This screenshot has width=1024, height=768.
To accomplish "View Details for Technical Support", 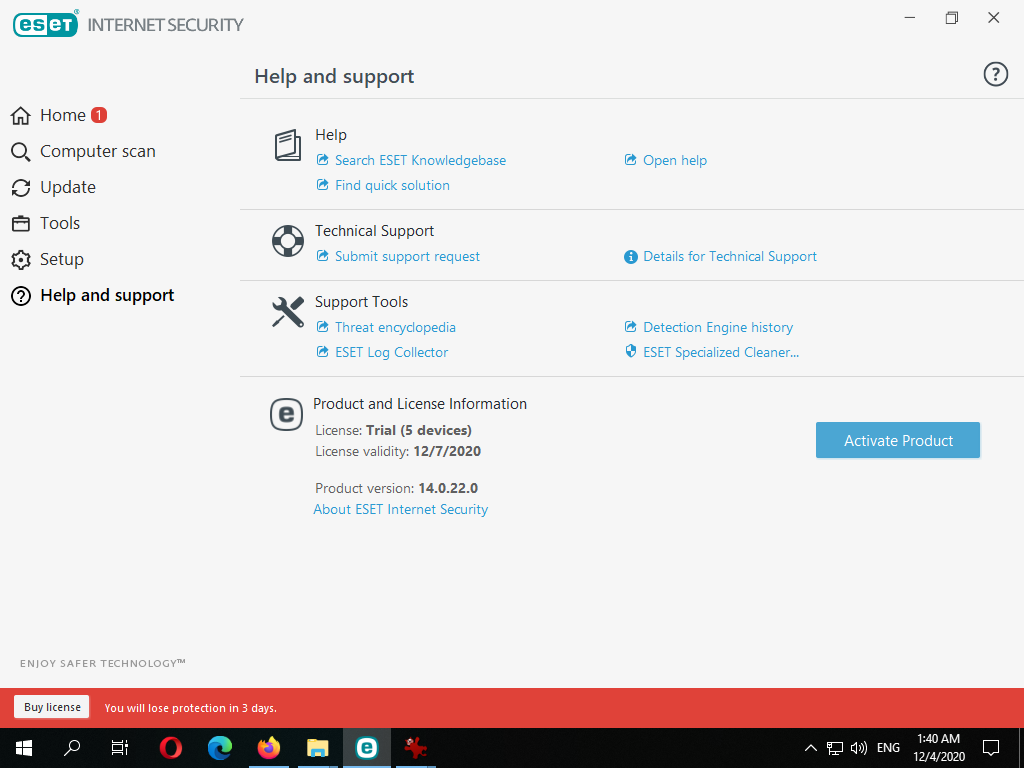I will (x=720, y=256).
